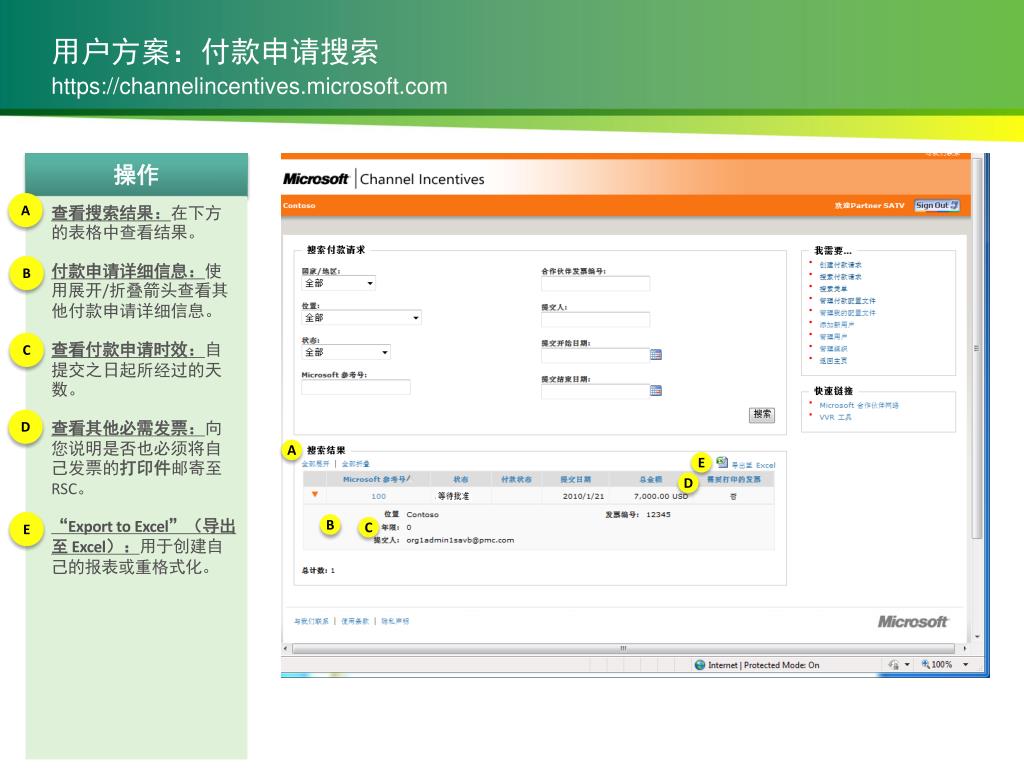Click the 100% zoom magnifier icon
Screen dimensions: 1024x768
pyautogui.click(x=925, y=664)
